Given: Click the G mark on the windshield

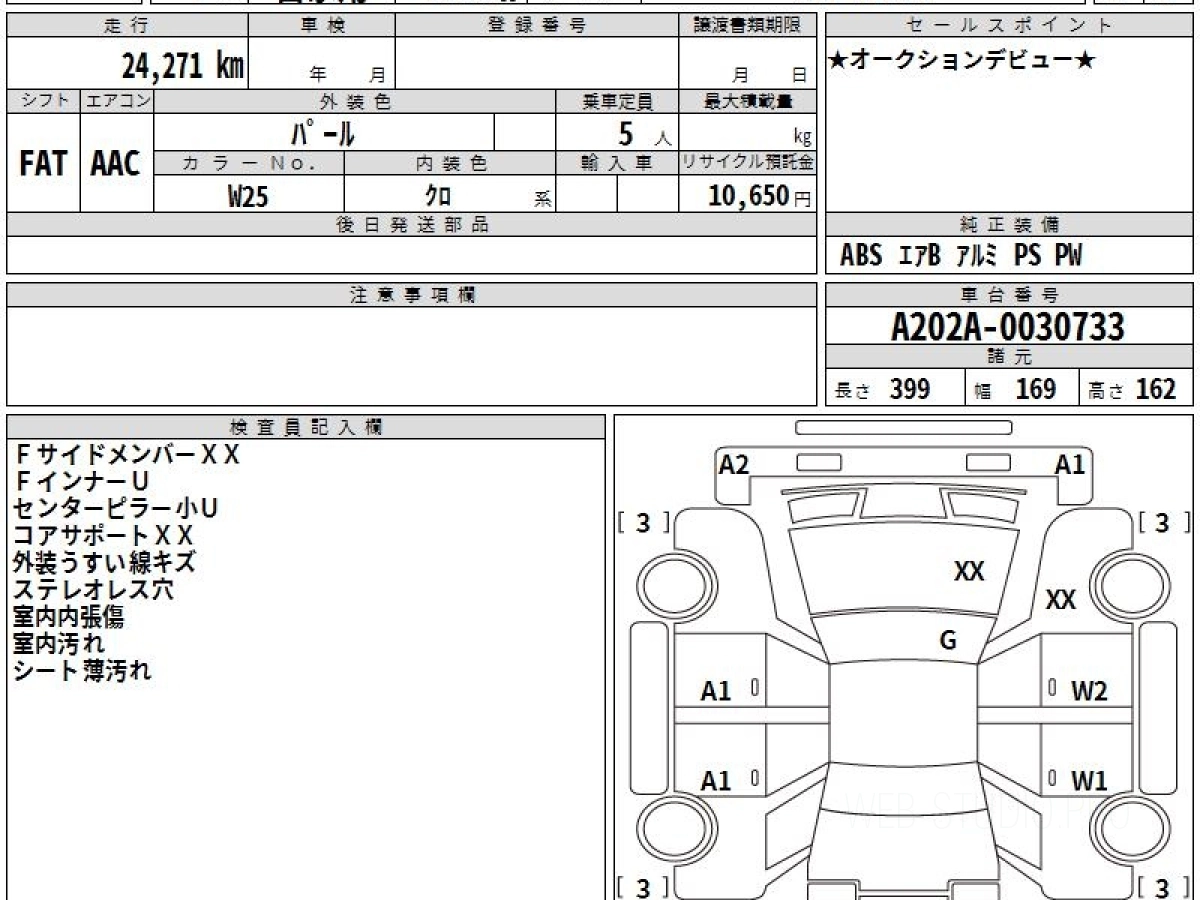Looking at the screenshot, I should coord(948,641).
